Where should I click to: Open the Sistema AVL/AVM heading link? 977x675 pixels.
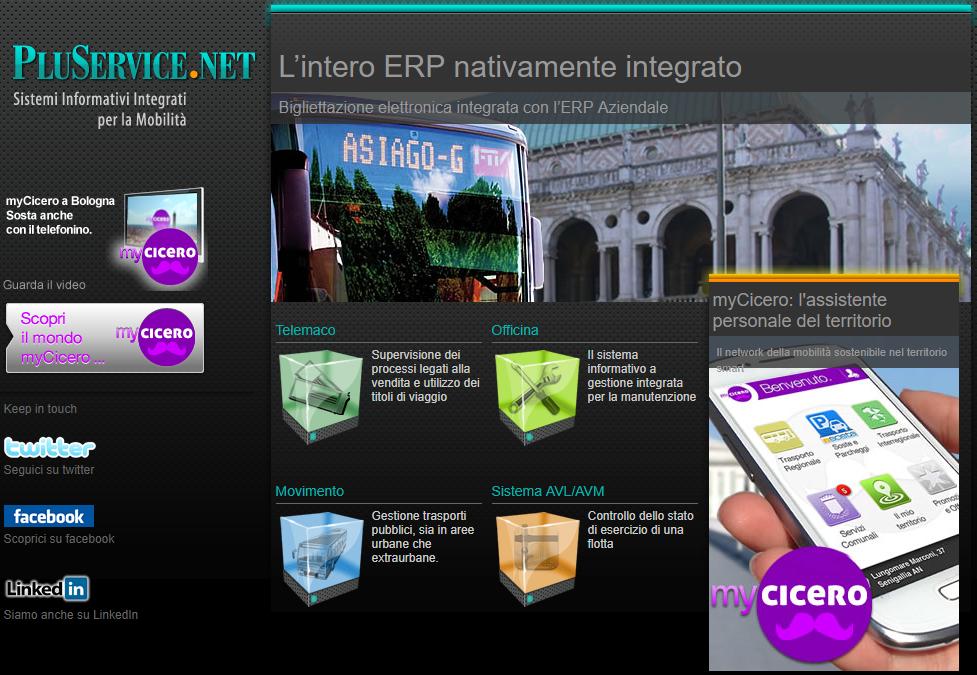click(x=548, y=491)
